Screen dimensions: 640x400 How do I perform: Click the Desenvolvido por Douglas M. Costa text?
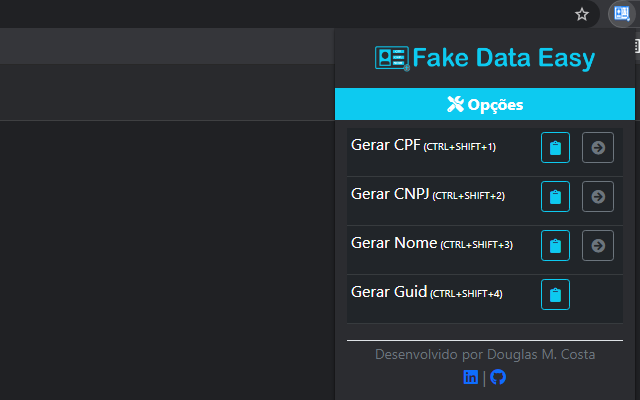tap(485, 354)
